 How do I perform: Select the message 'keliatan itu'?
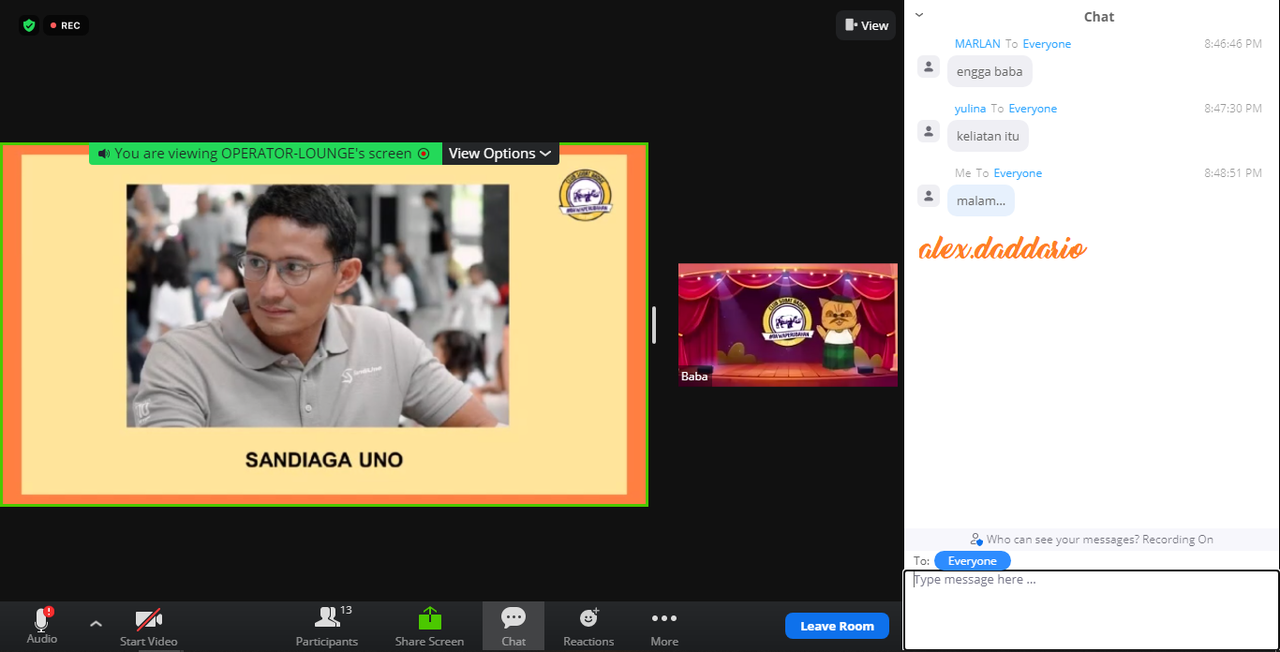click(x=988, y=136)
